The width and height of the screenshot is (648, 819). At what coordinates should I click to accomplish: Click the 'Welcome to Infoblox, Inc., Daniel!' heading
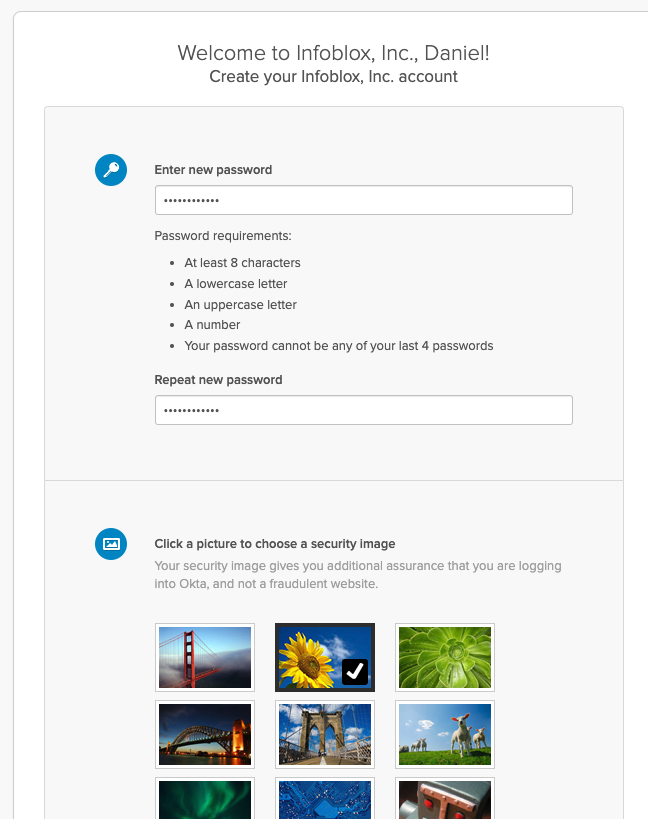point(333,53)
